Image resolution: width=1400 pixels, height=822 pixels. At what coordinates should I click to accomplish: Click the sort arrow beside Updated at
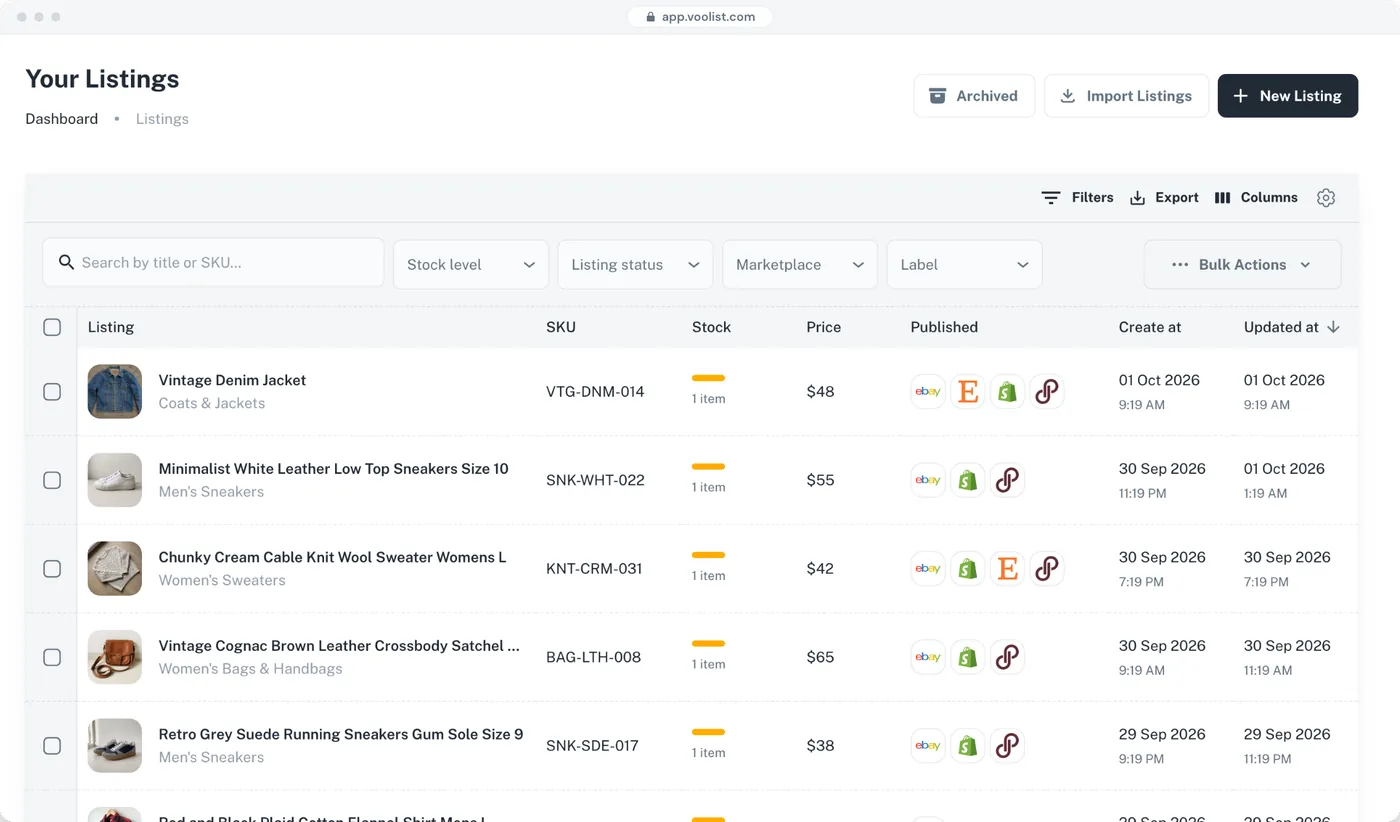pos(1333,327)
